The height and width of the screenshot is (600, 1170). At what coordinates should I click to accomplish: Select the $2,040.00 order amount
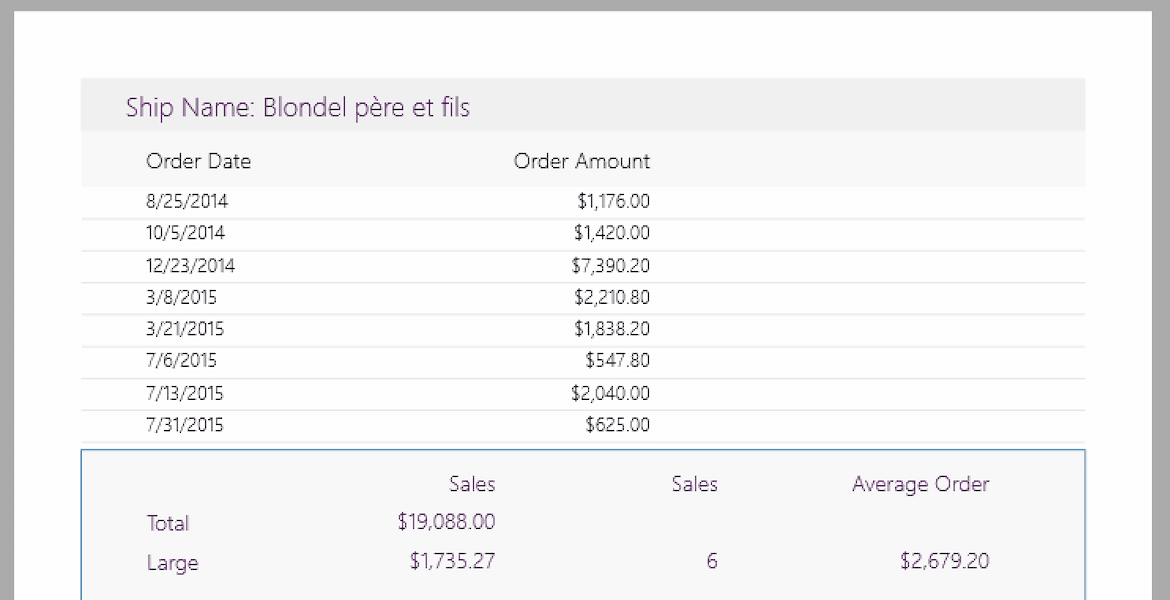(610, 393)
